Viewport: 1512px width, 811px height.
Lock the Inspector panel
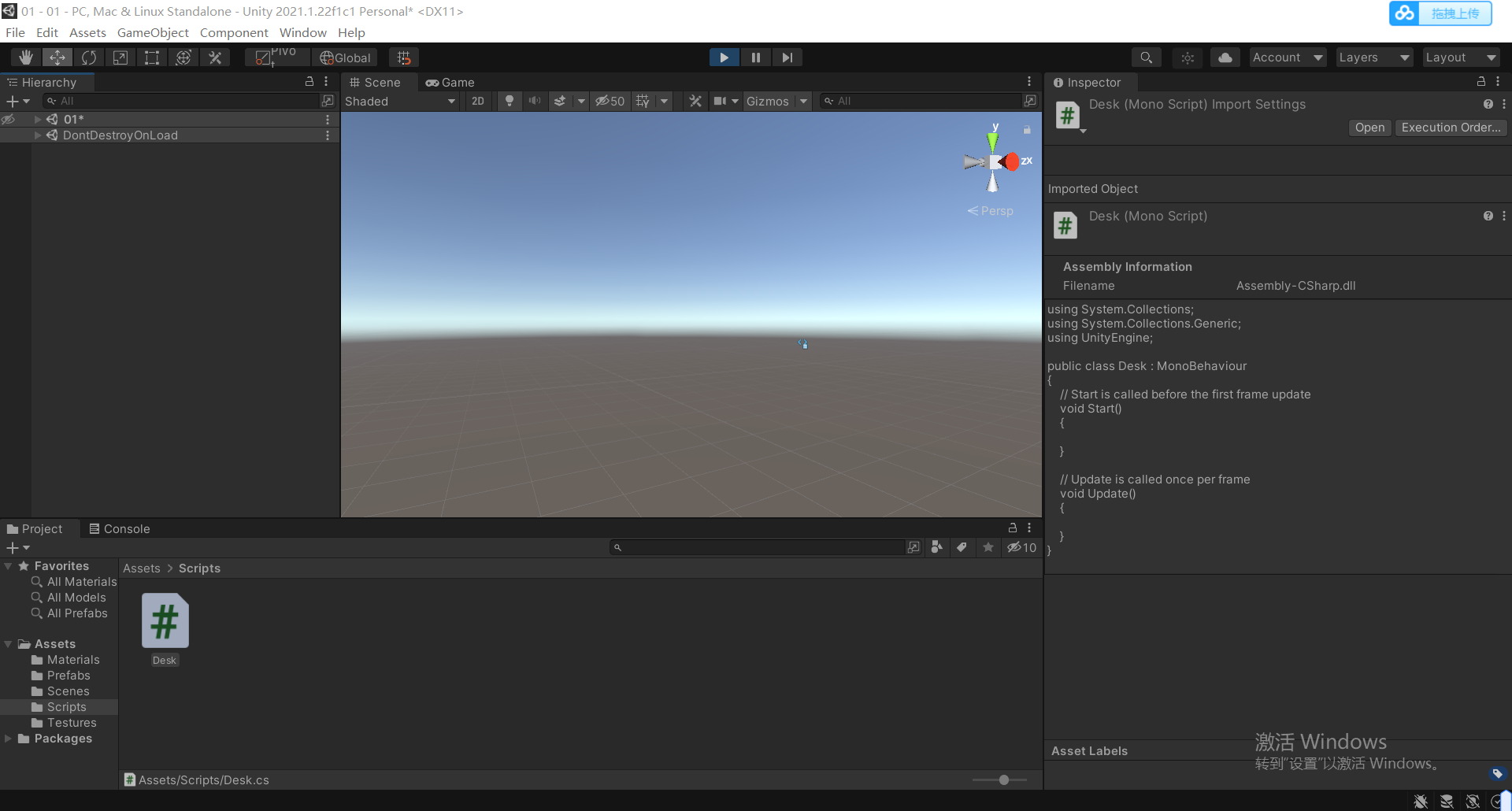click(1480, 81)
